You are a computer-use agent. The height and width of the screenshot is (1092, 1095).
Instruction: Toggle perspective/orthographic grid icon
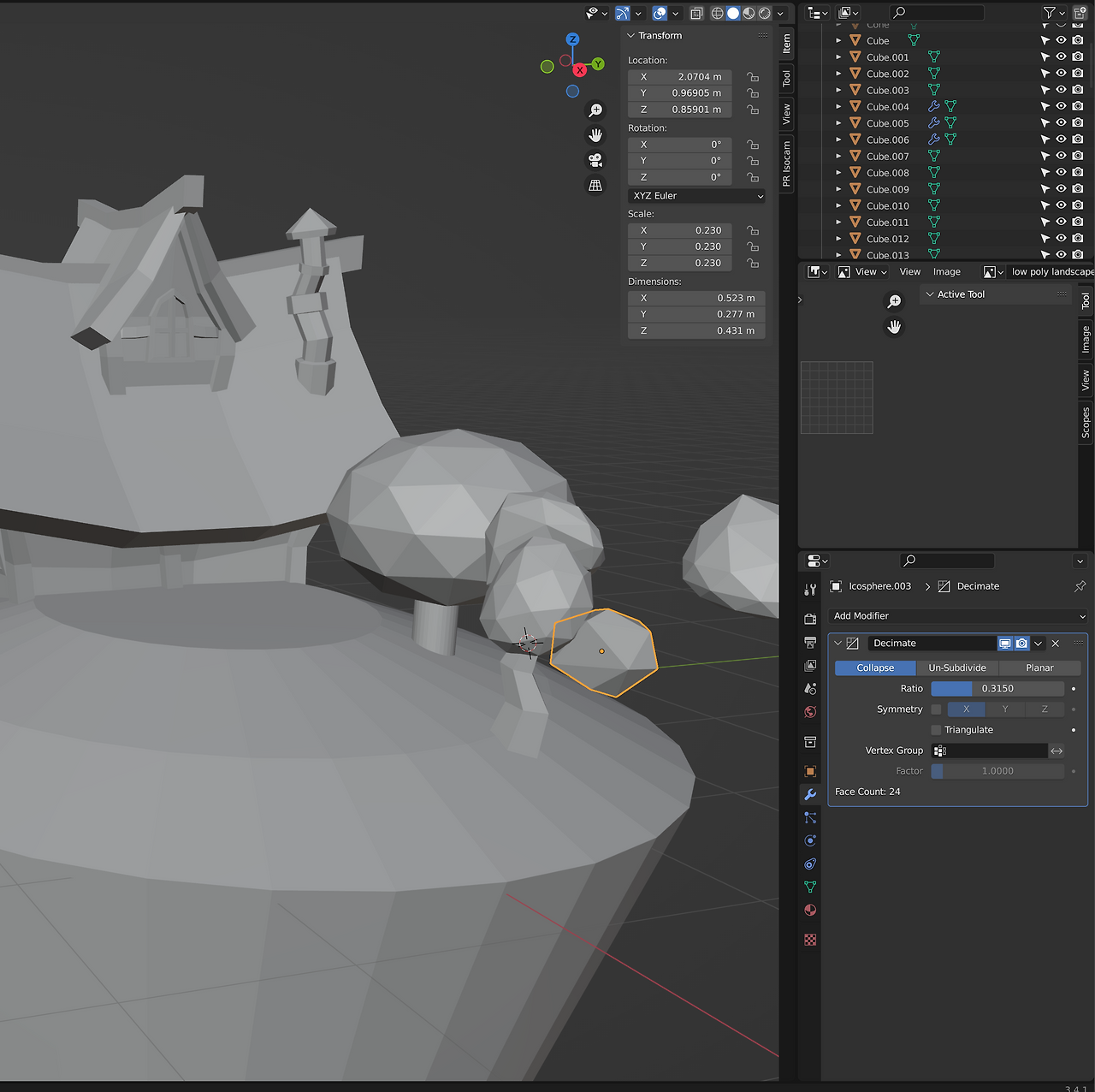pos(595,185)
